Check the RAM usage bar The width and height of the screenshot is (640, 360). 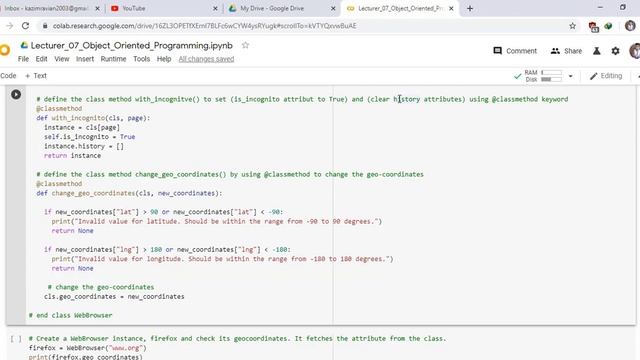[x=551, y=73]
